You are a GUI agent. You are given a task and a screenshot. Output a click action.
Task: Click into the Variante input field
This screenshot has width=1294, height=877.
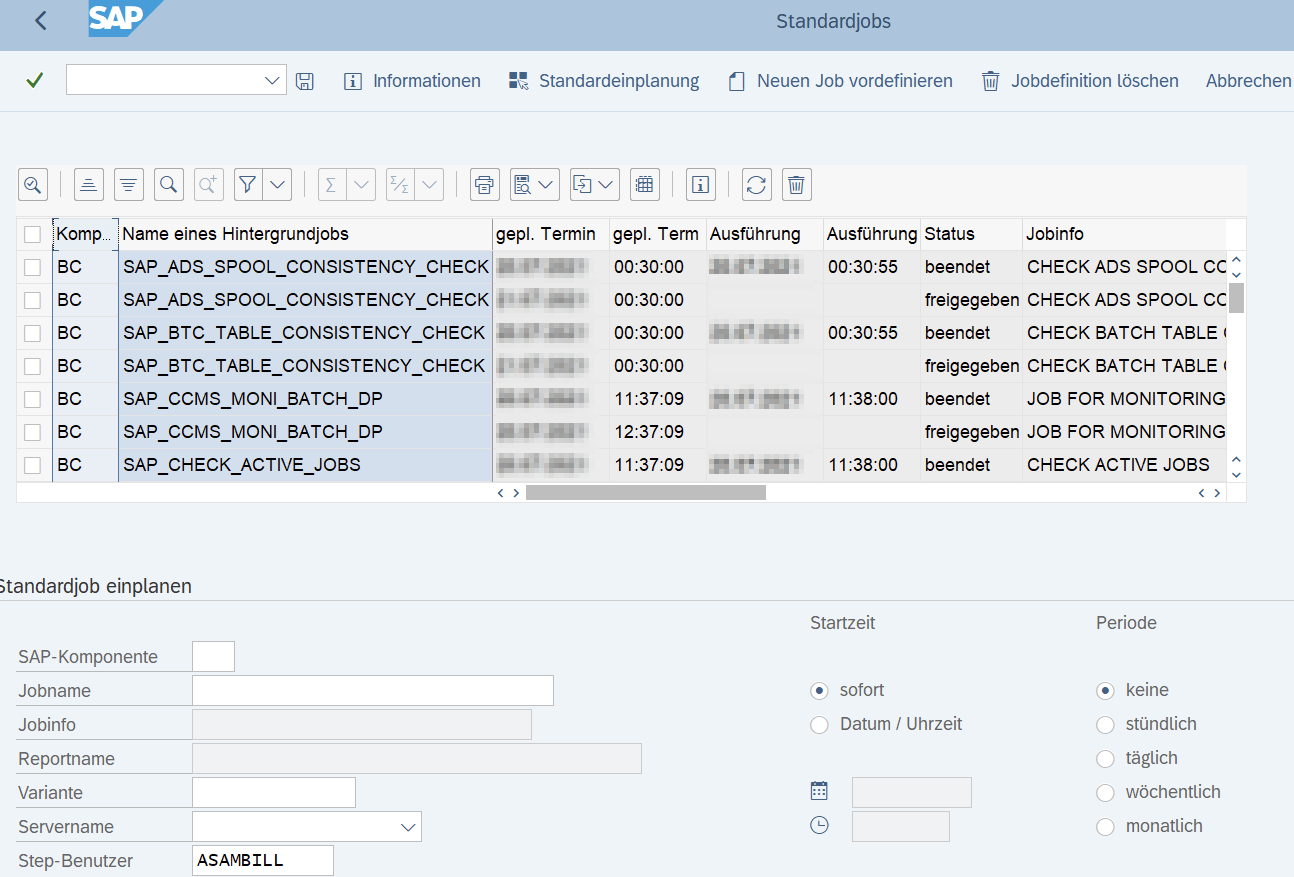[x=274, y=792]
